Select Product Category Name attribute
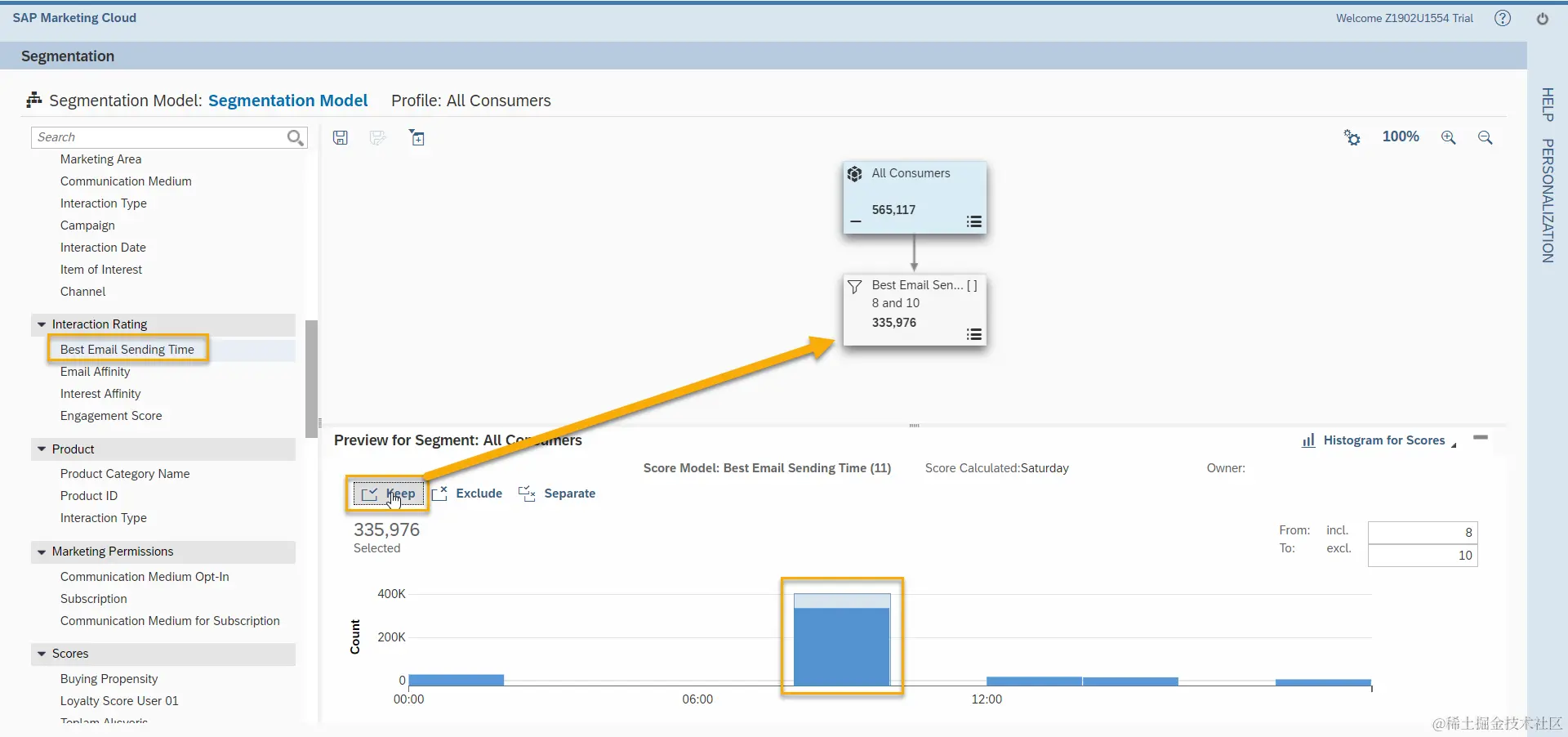 [125, 474]
